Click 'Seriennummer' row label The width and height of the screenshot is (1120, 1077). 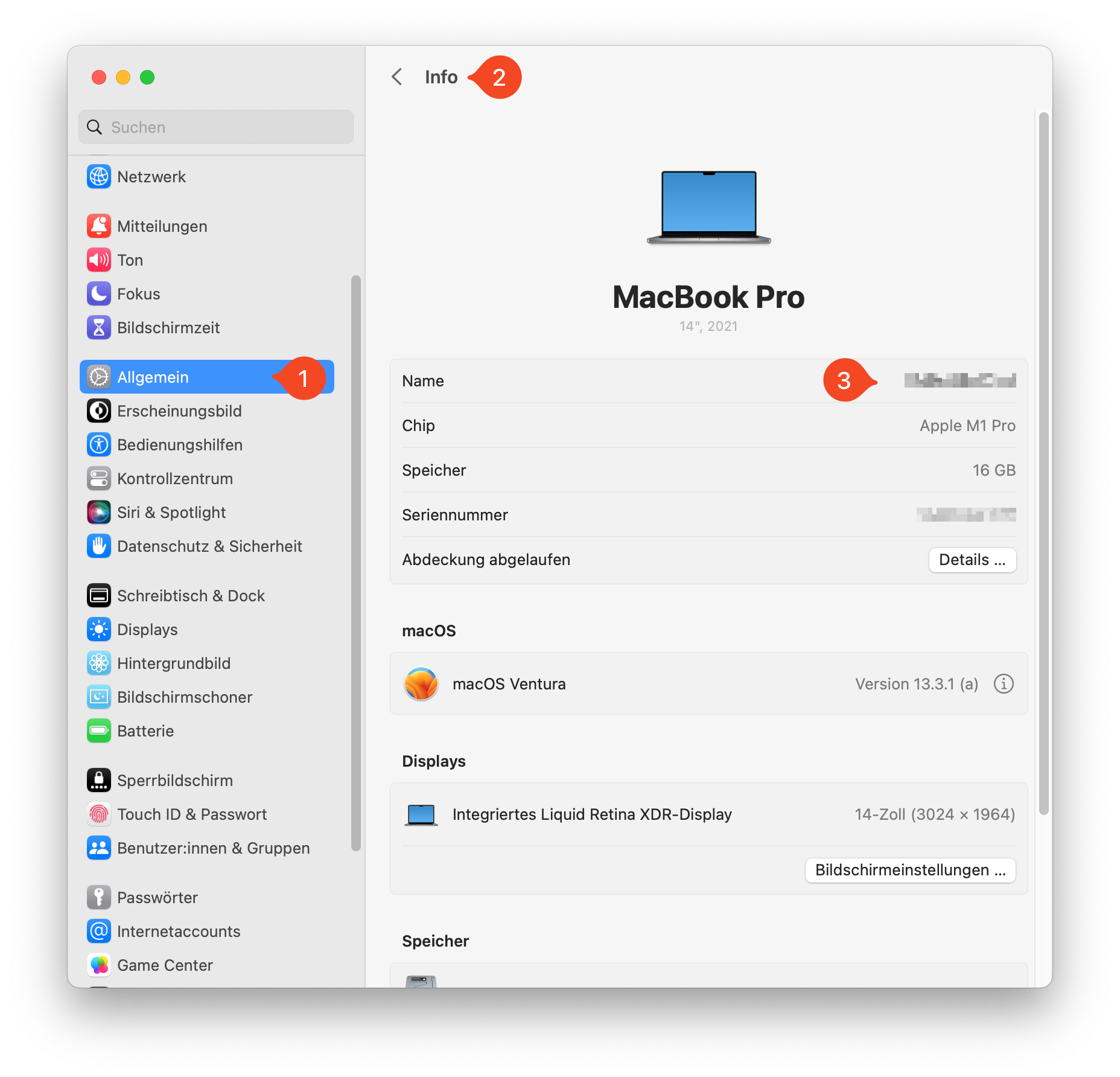pyautogui.click(x=455, y=515)
